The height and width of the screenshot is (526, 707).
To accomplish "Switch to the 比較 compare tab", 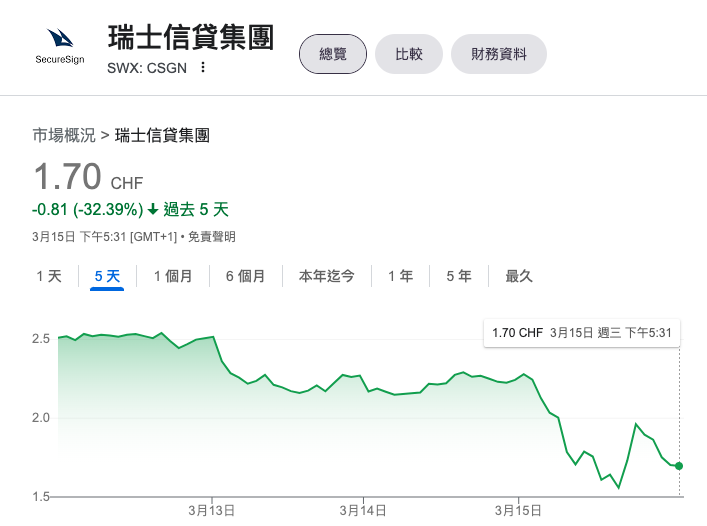I will coord(409,54).
